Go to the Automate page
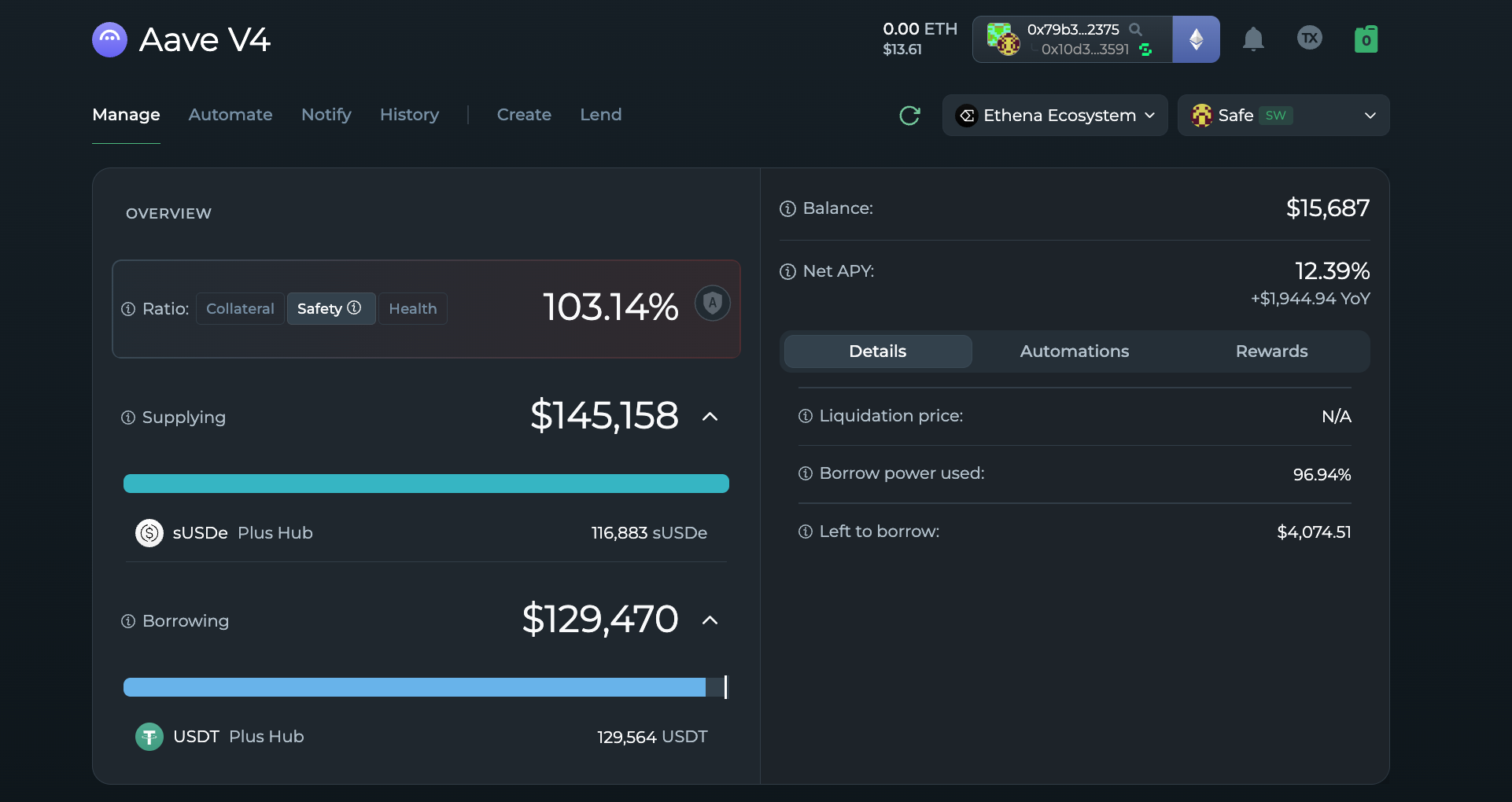The image size is (1512, 802). click(230, 115)
